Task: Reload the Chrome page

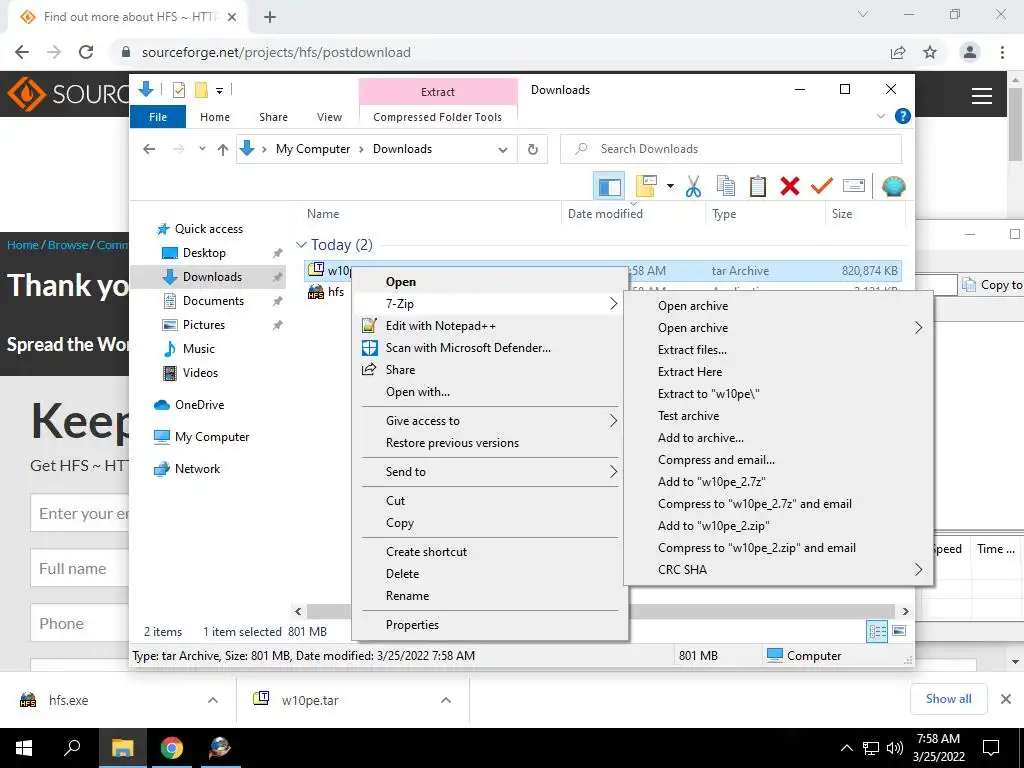Action: pyautogui.click(x=86, y=52)
